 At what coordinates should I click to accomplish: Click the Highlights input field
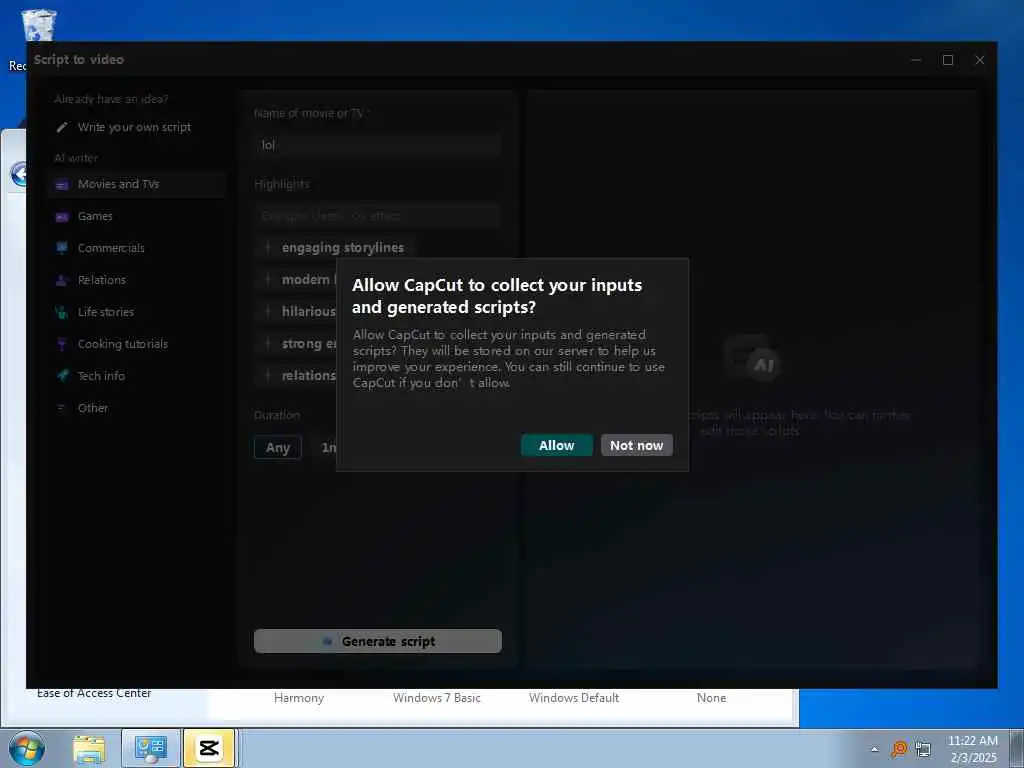[x=377, y=216]
